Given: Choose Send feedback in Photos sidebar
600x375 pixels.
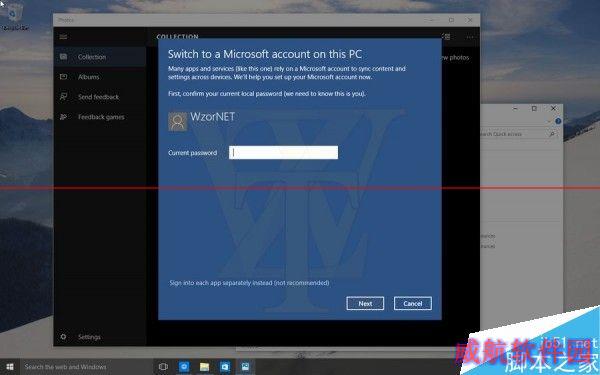Looking at the screenshot, I should click(99, 97).
